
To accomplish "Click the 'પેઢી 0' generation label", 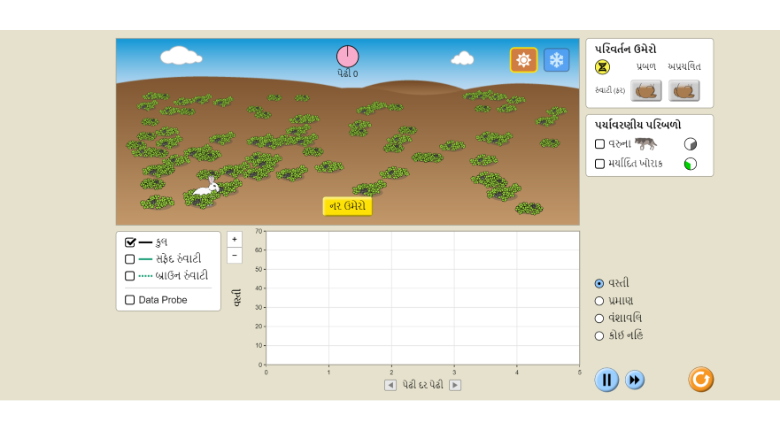I will tap(347, 74).
